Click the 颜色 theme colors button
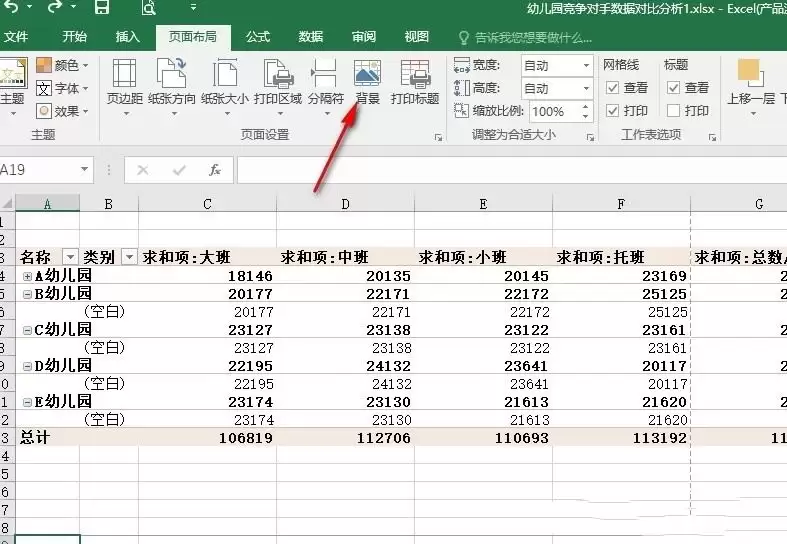Screen dimensions: 787x544 [x=62, y=65]
